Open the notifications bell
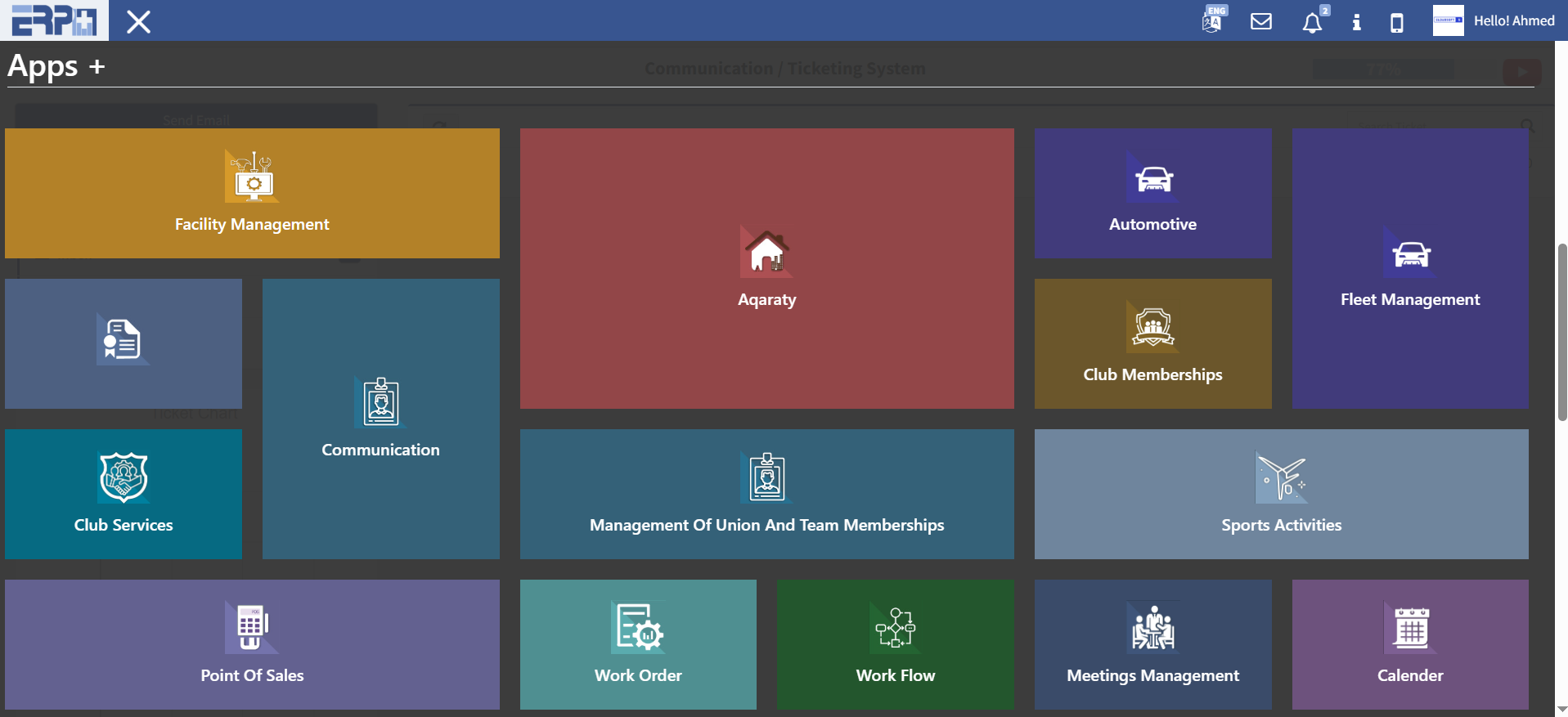The height and width of the screenshot is (717, 1568). pyautogui.click(x=1312, y=22)
